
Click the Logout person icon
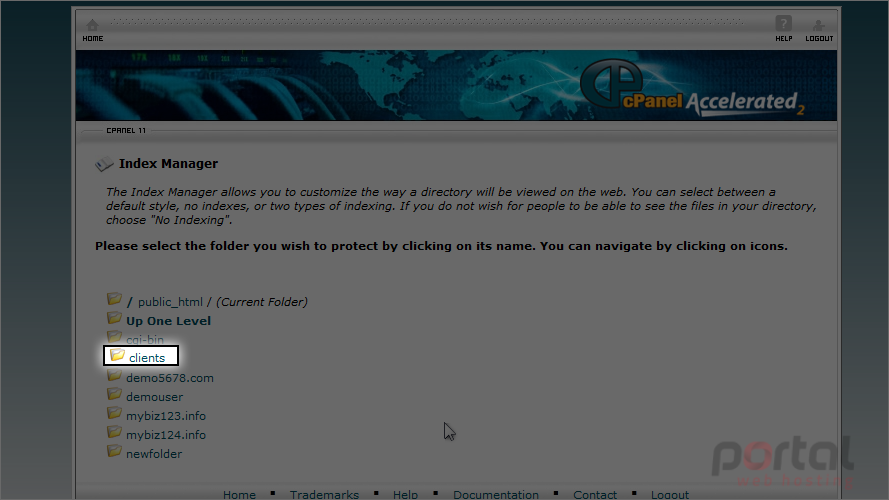819,26
